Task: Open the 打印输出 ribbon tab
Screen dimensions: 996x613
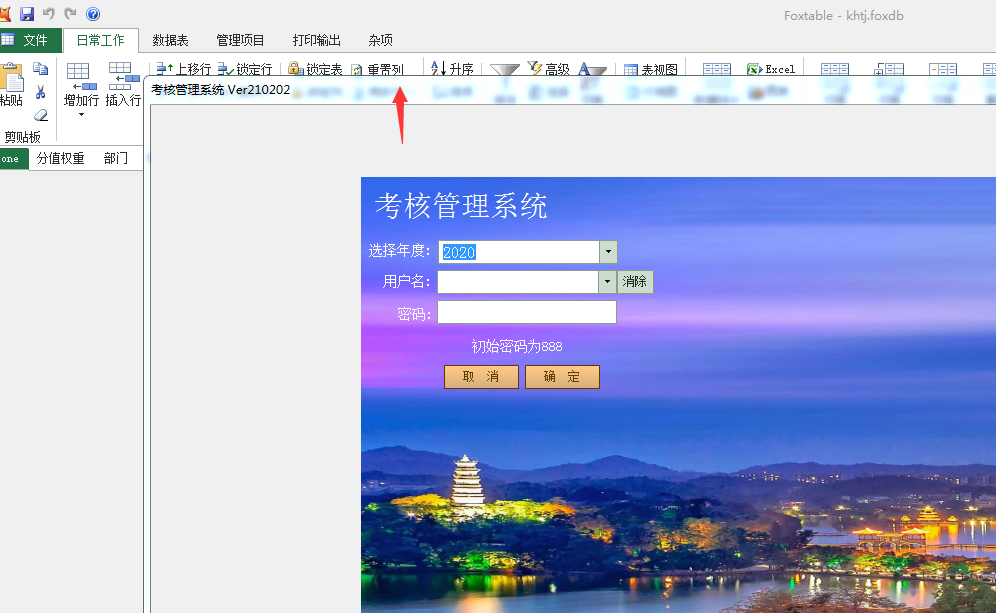Action: tap(316, 40)
